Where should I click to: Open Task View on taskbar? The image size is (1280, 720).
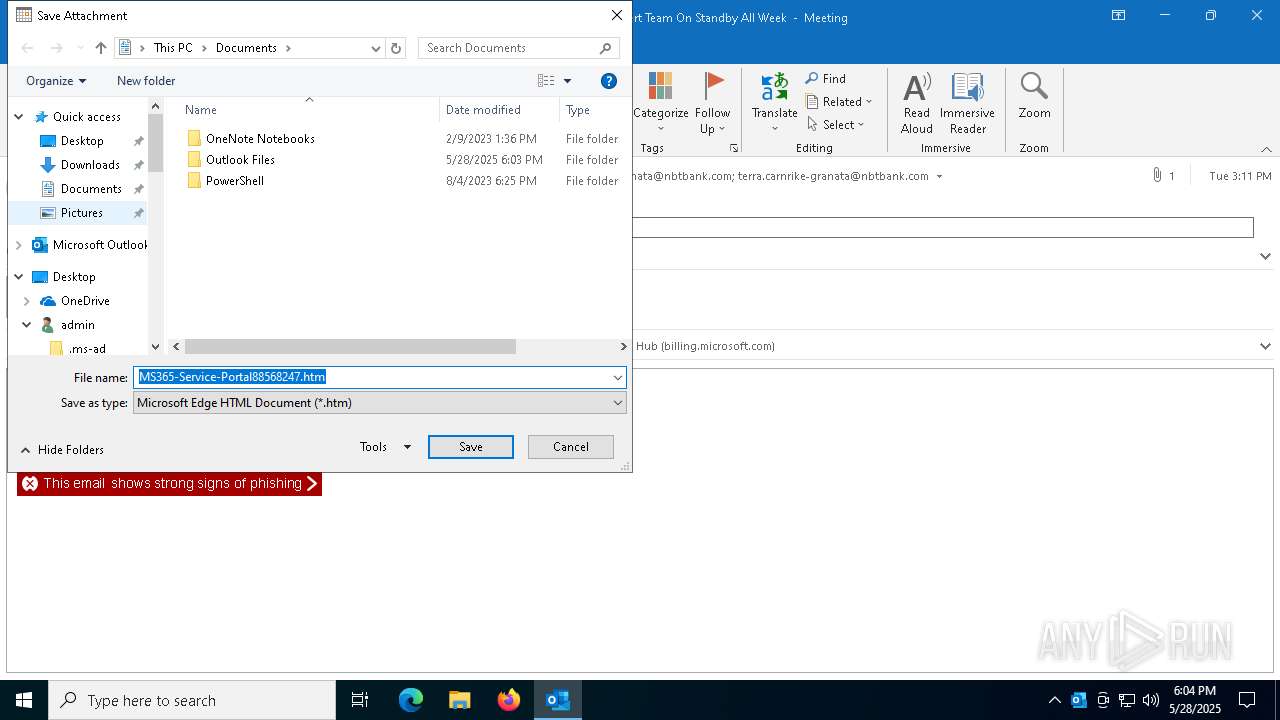coord(360,701)
